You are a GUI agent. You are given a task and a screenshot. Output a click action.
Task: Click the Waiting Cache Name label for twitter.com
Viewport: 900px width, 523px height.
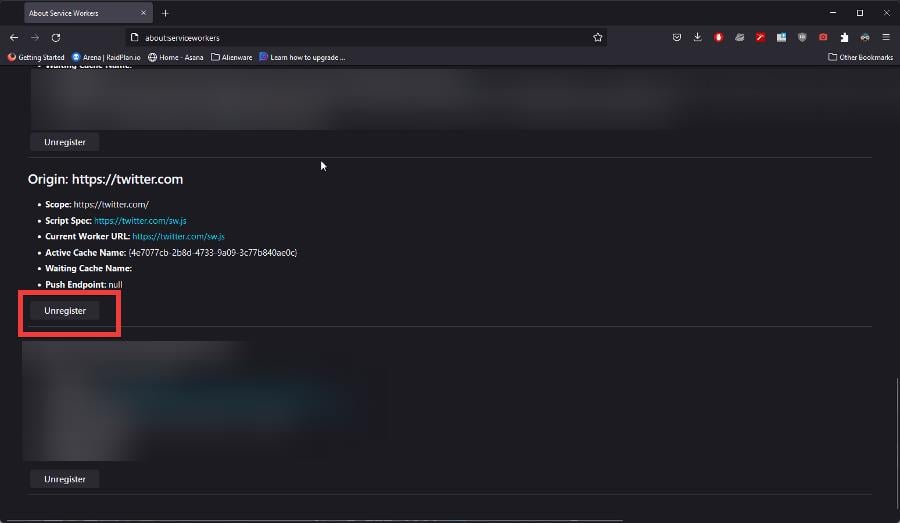tap(88, 268)
